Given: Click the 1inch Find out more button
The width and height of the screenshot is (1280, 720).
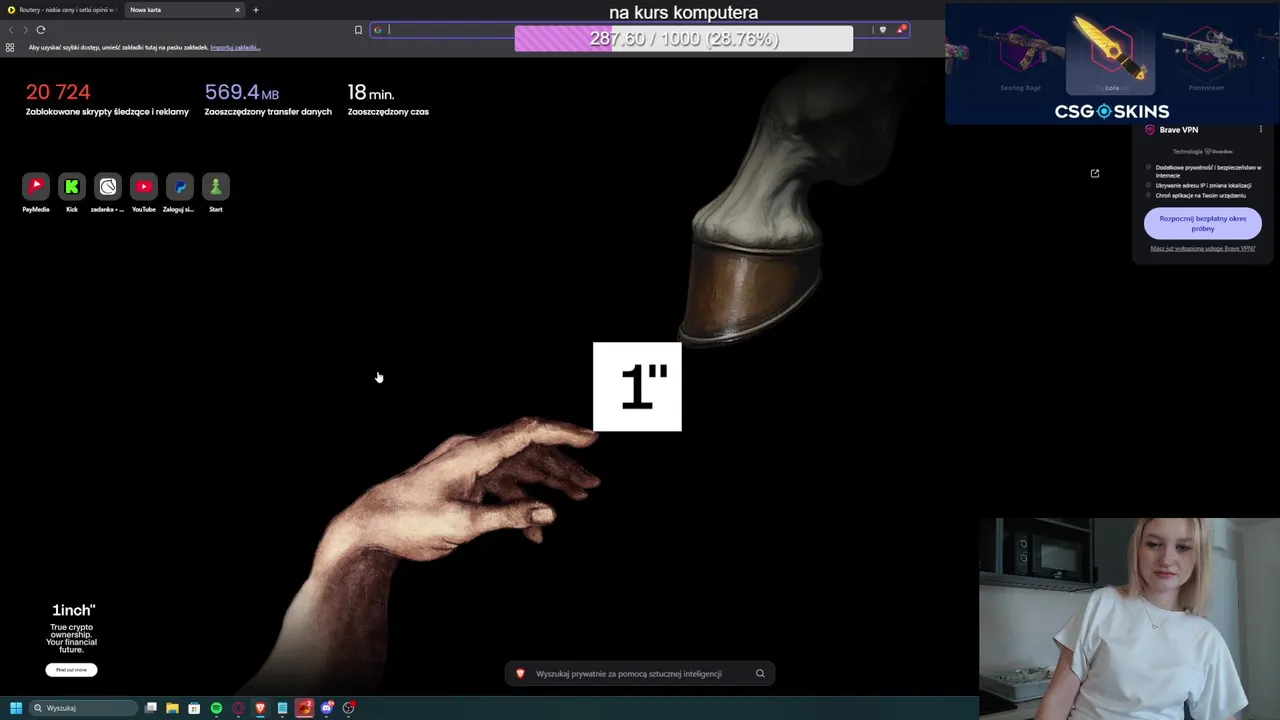Looking at the screenshot, I should [71, 670].
